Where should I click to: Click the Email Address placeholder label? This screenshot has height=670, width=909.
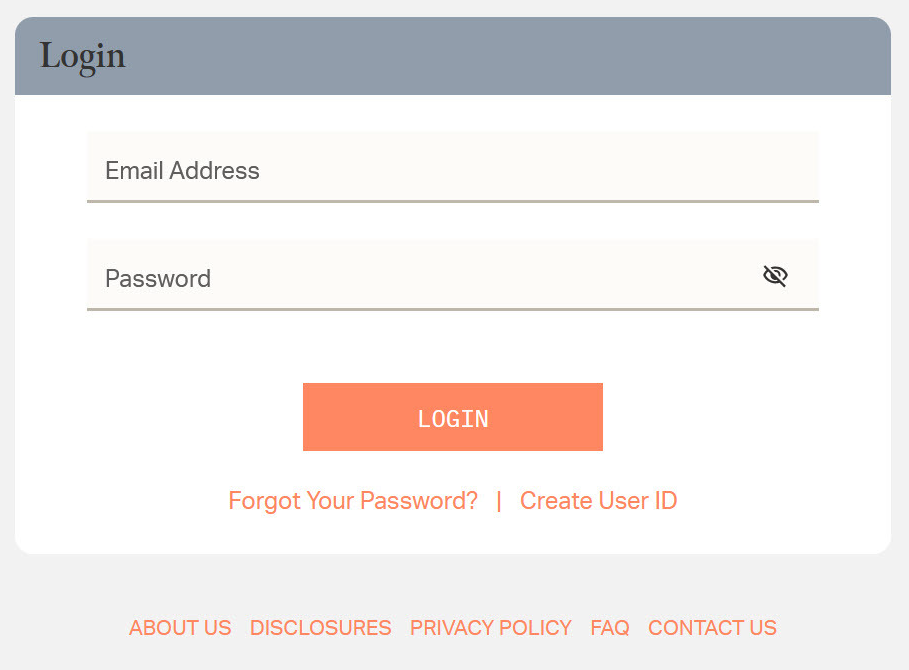(182, 171)
